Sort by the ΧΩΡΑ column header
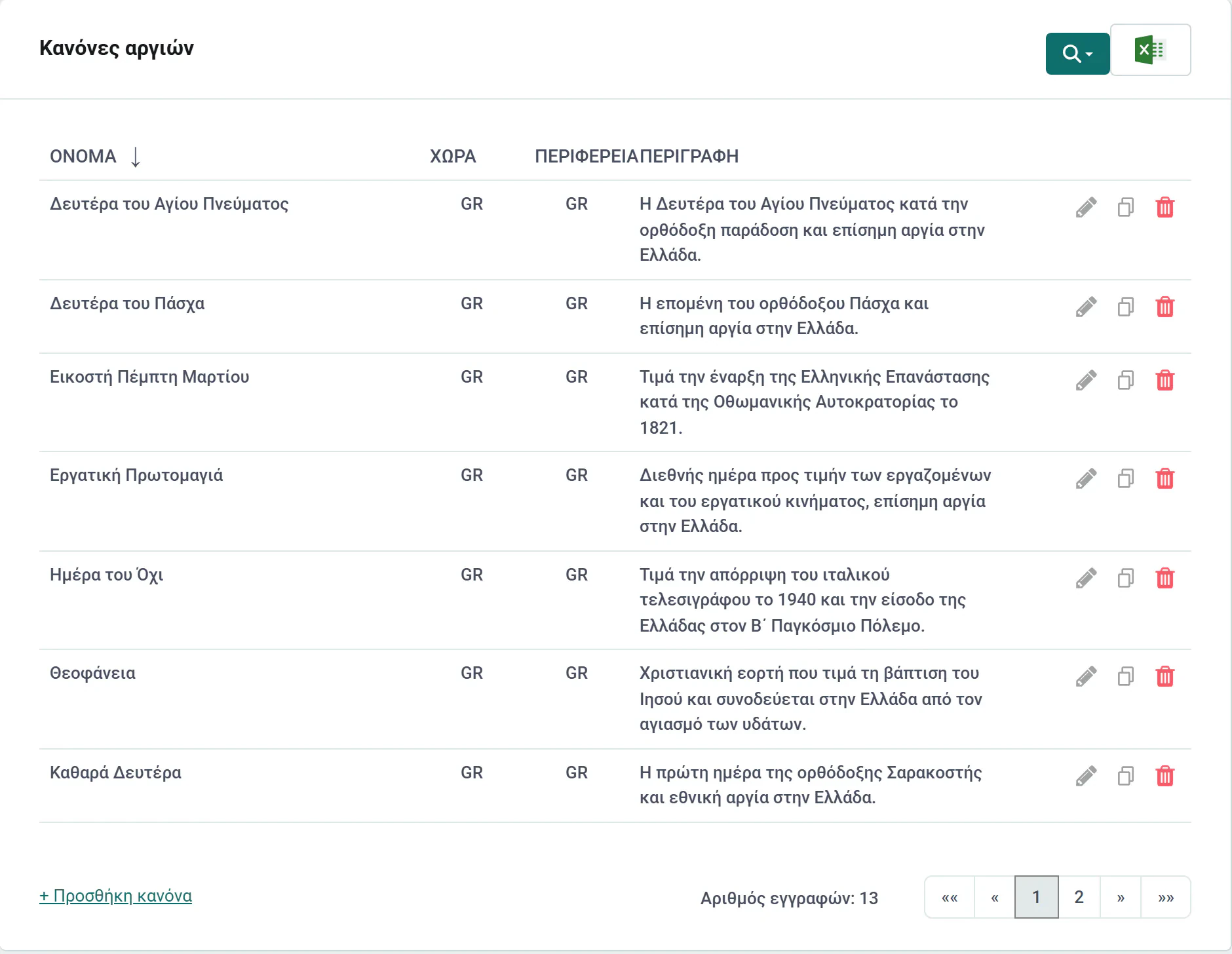The height and width of the screenshot is (954, 1232). pos(453,157)
